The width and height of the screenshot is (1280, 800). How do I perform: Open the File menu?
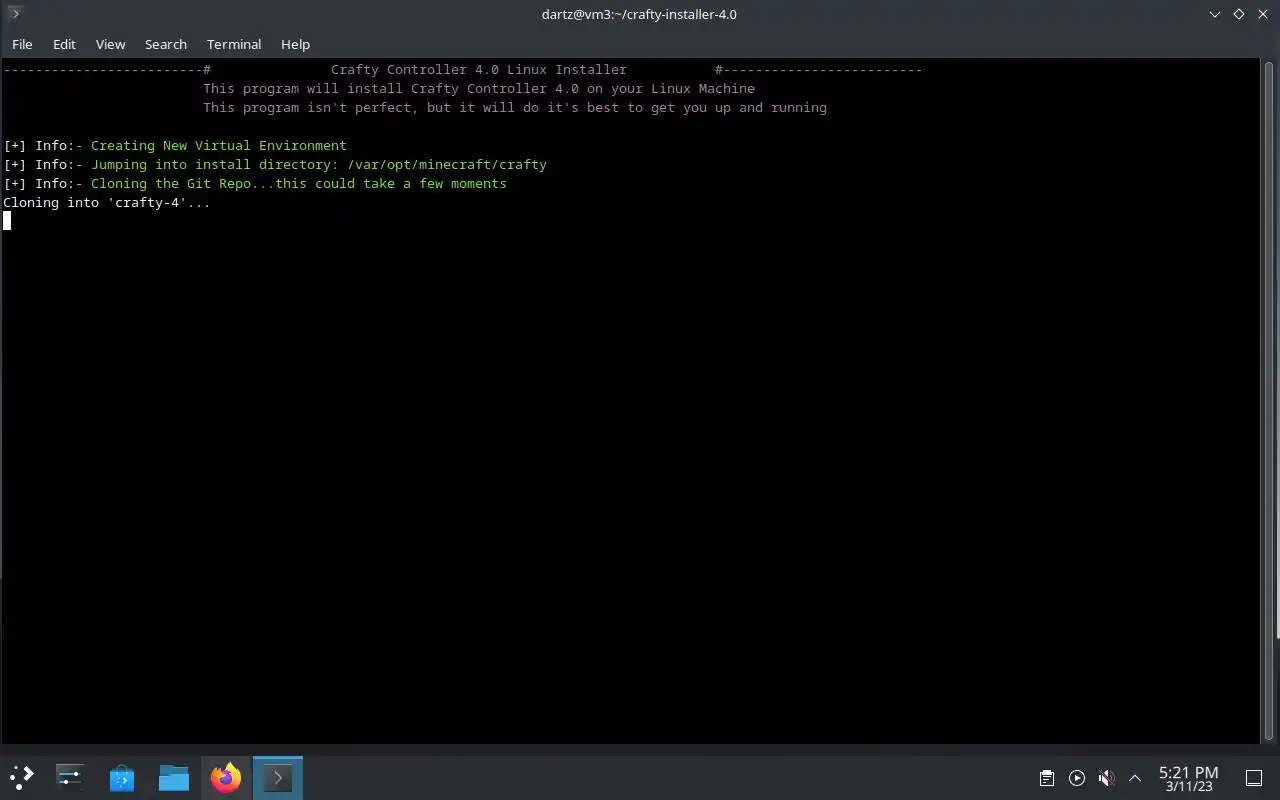22,44
